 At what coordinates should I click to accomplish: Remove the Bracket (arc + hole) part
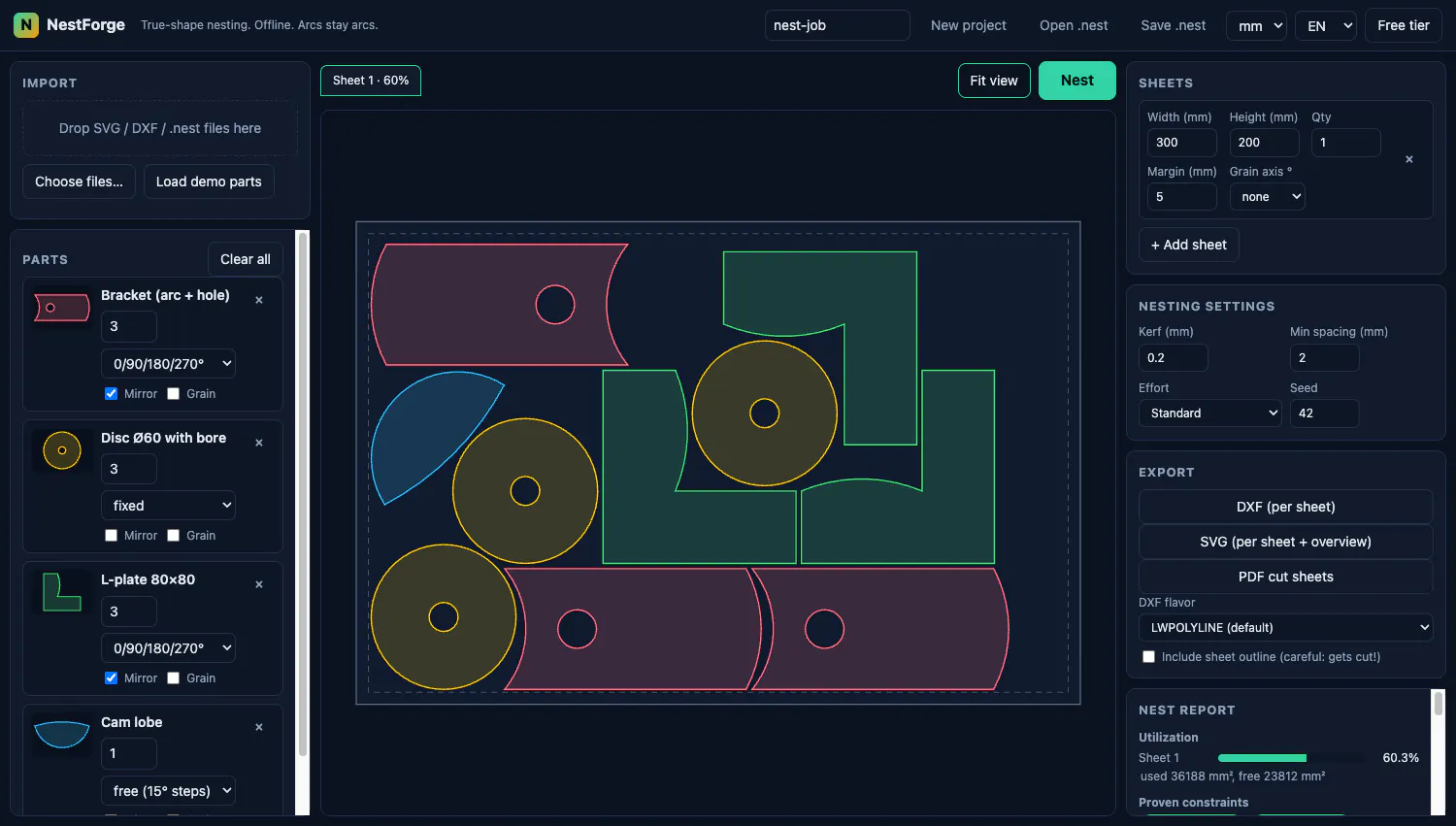[x=259, y=300]
